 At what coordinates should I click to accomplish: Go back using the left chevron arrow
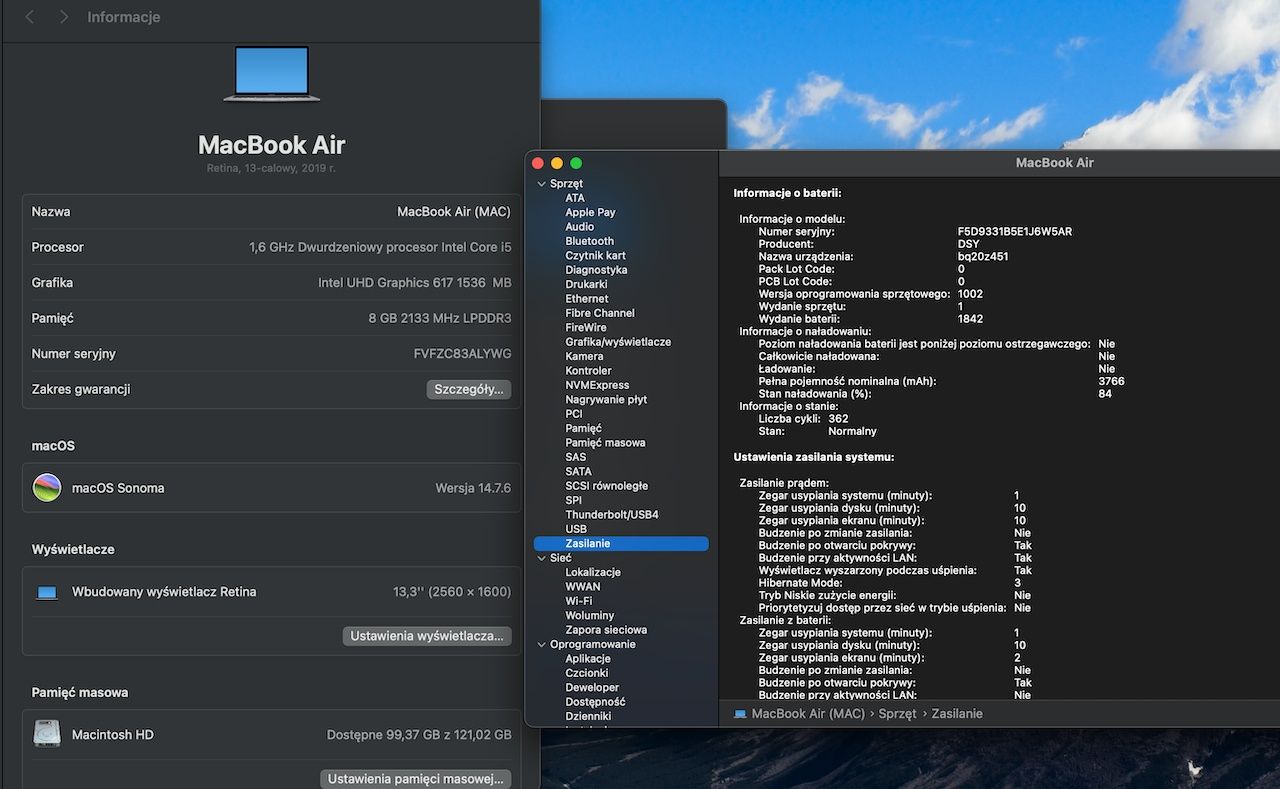[x=29, y=17]
